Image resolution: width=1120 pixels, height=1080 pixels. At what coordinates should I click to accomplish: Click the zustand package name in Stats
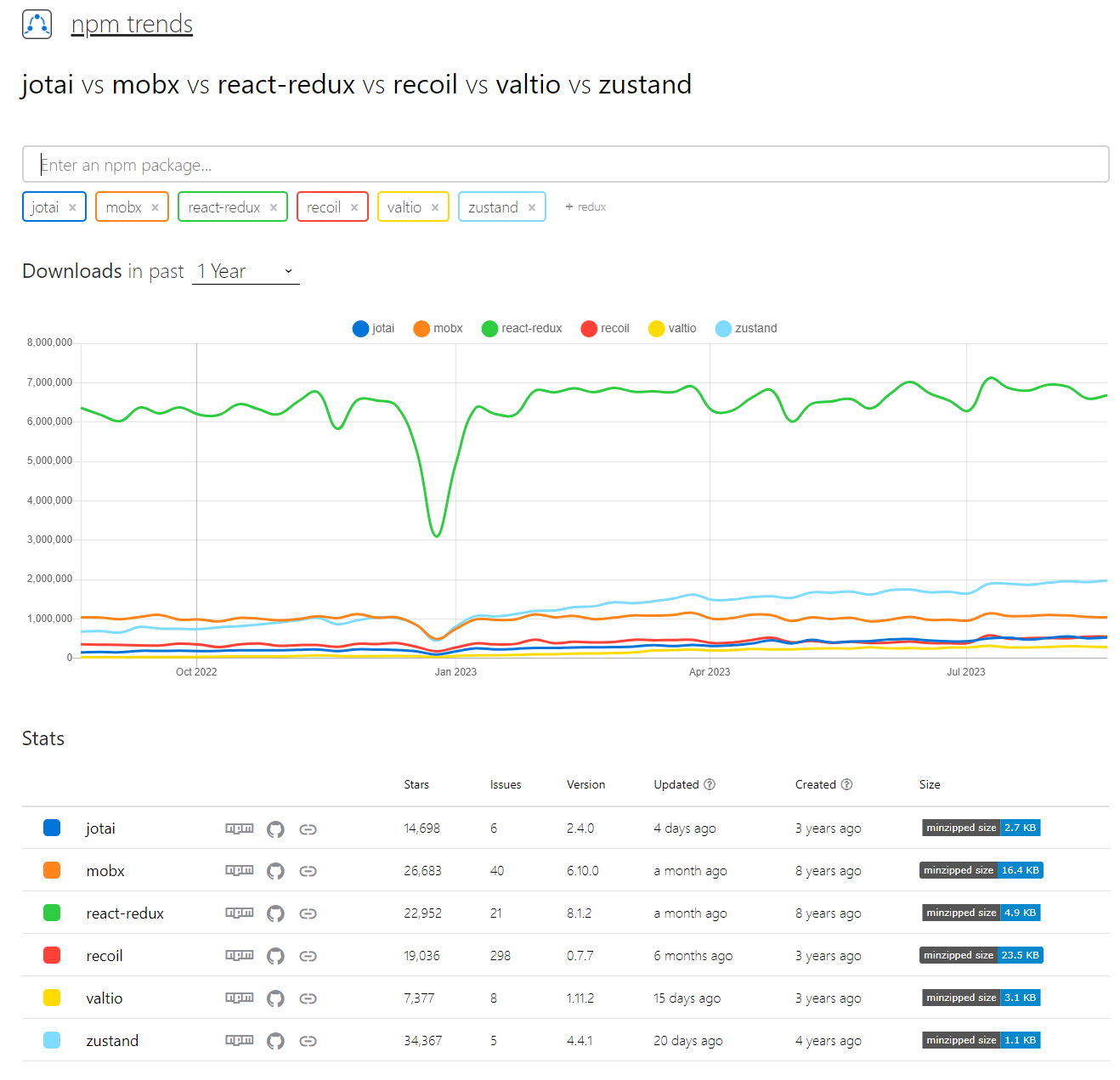click(x=112, y=1041)
